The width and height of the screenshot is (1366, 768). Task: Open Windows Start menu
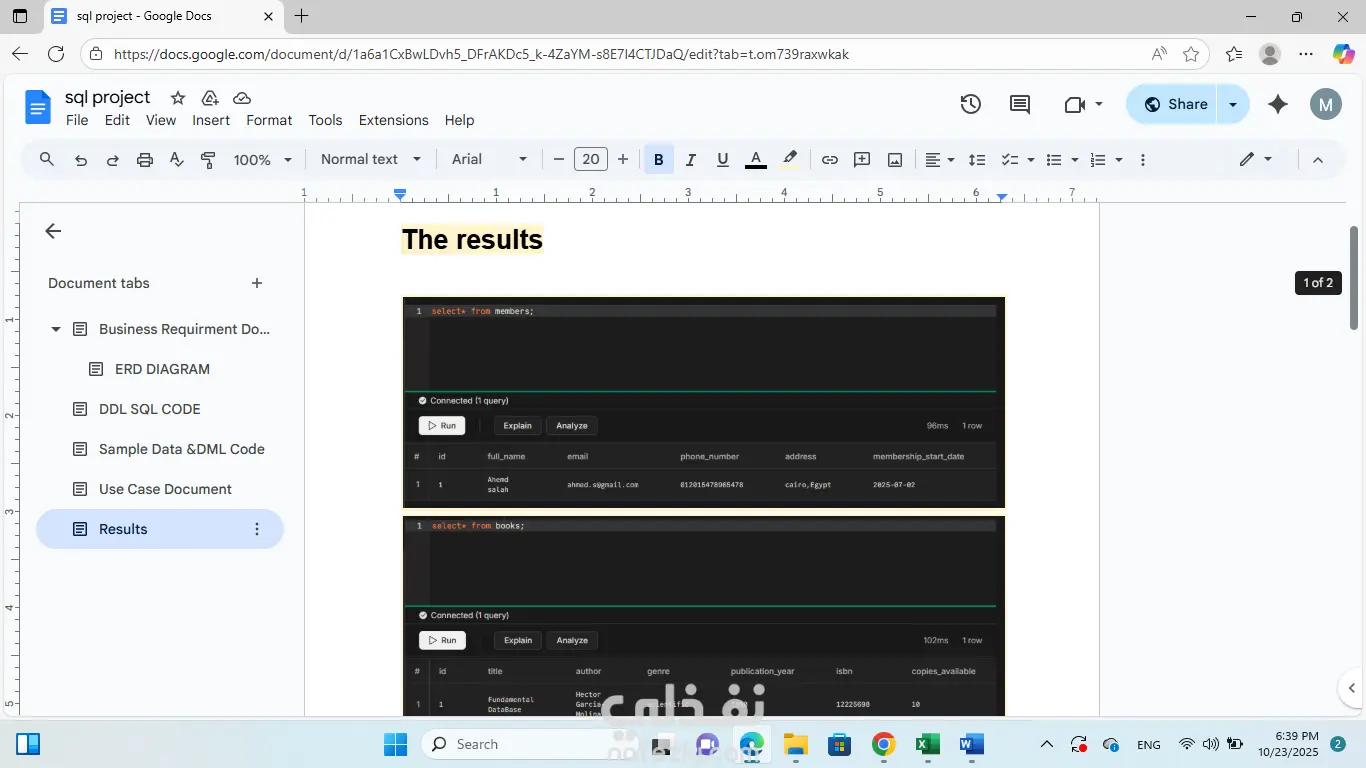pyautogui.click(x=395, y=744)
